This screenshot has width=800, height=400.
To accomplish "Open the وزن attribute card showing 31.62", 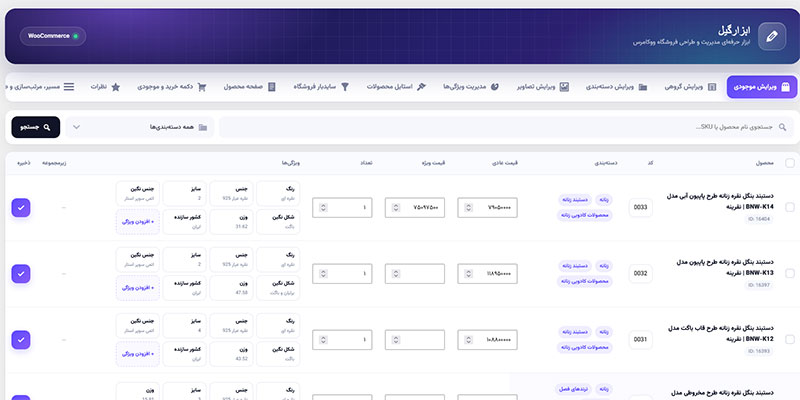I will click(232, 222).
